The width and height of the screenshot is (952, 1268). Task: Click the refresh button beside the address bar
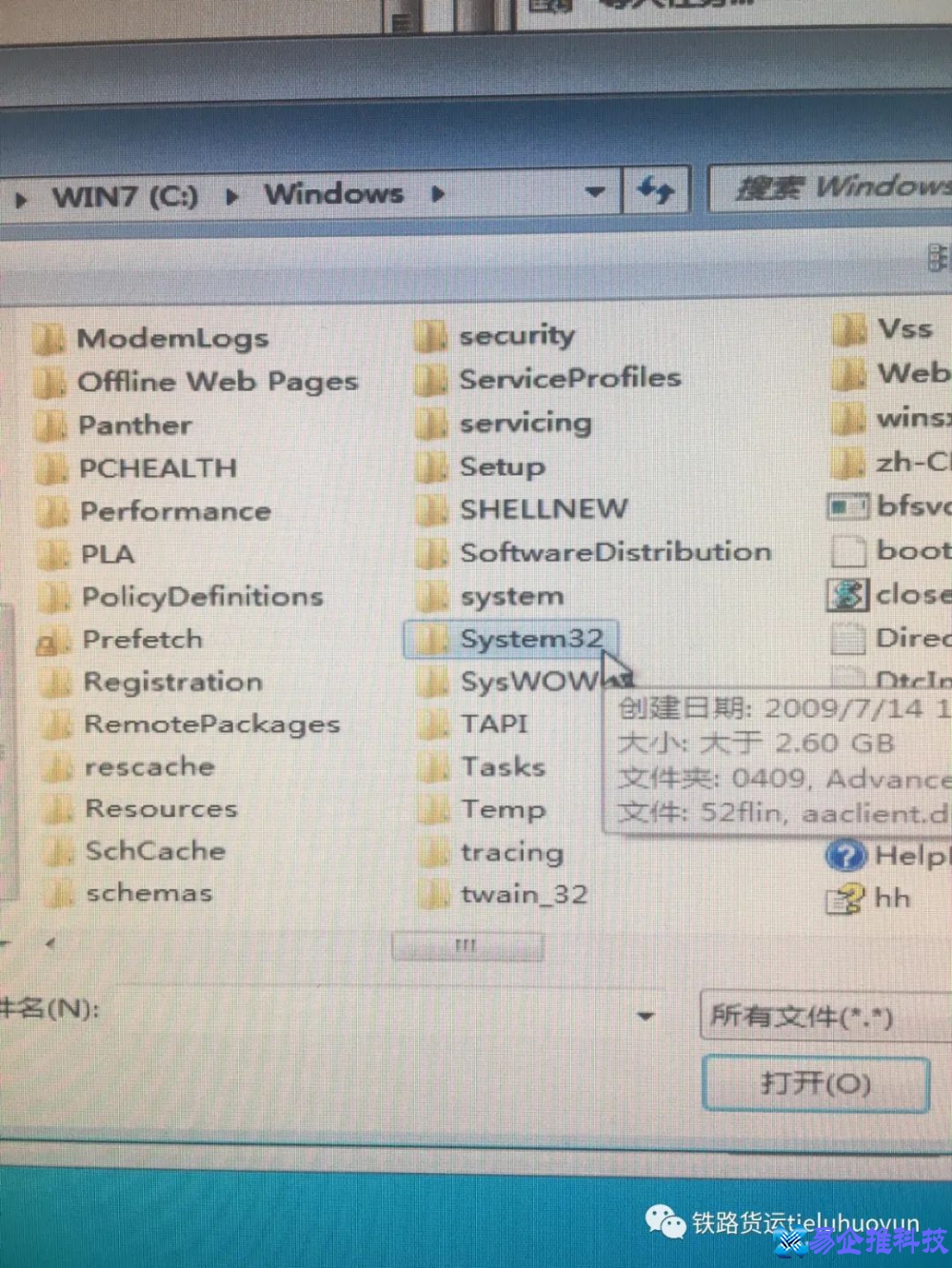pos(655,190)
